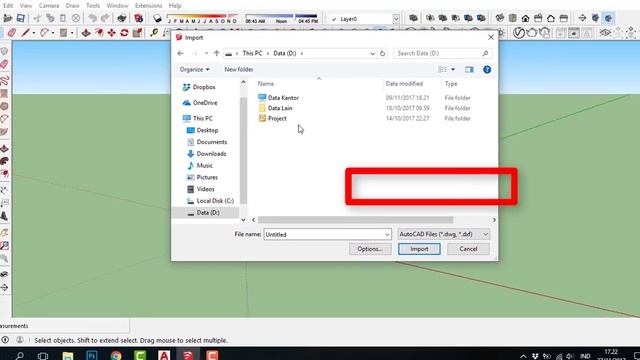
Task: Toggle the preview pane in Import dialog
Action: point(469,69)
